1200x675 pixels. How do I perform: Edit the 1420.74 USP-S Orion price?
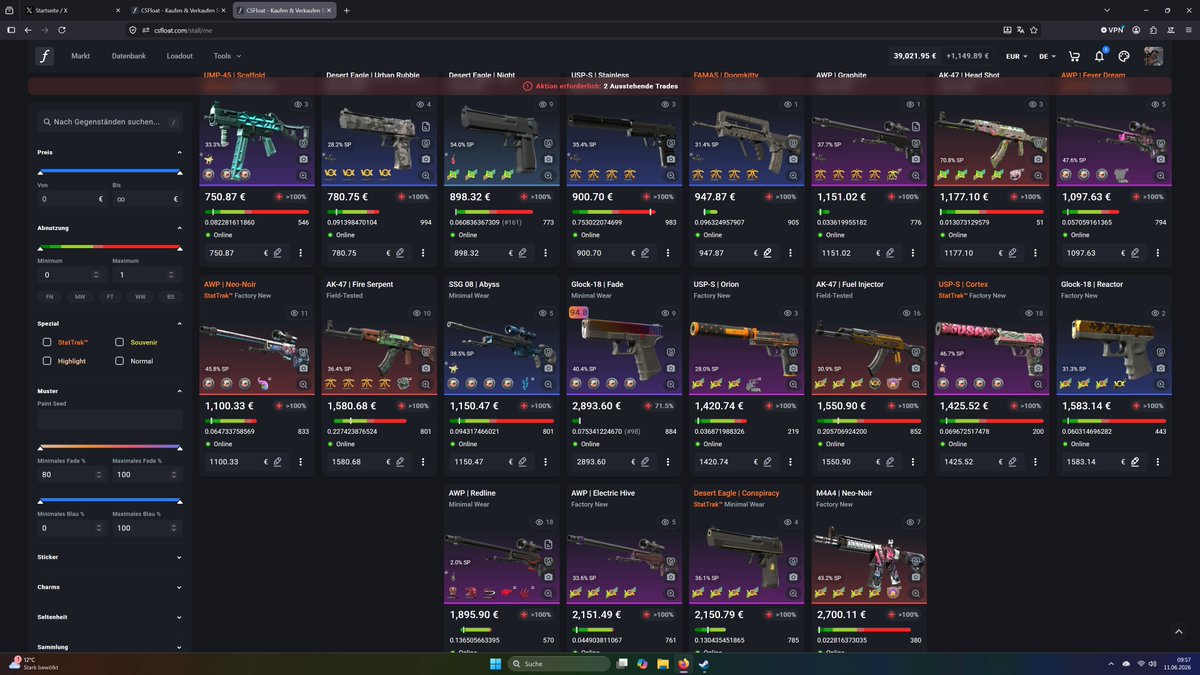(x=767, y=462)
